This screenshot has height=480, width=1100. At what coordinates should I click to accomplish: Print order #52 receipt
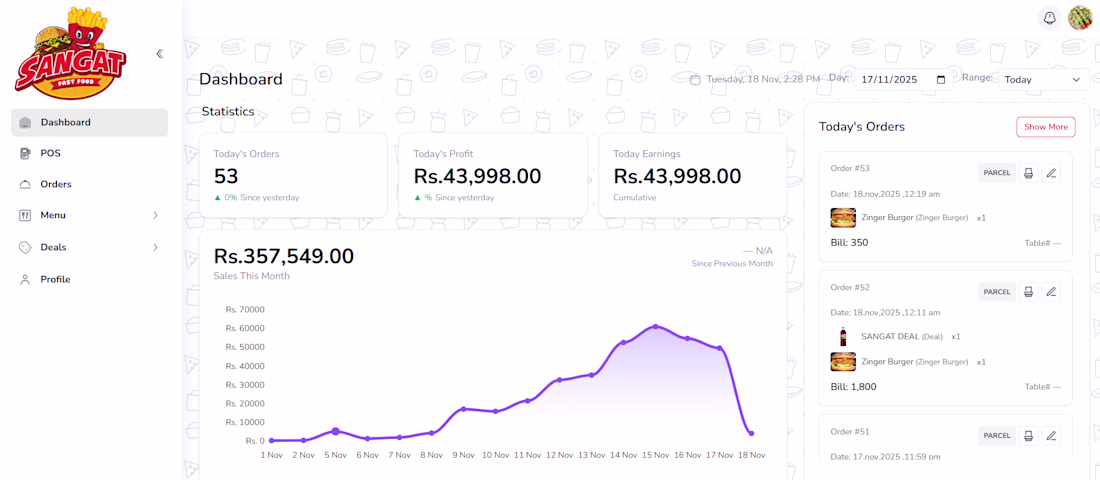click(1028, 292)
